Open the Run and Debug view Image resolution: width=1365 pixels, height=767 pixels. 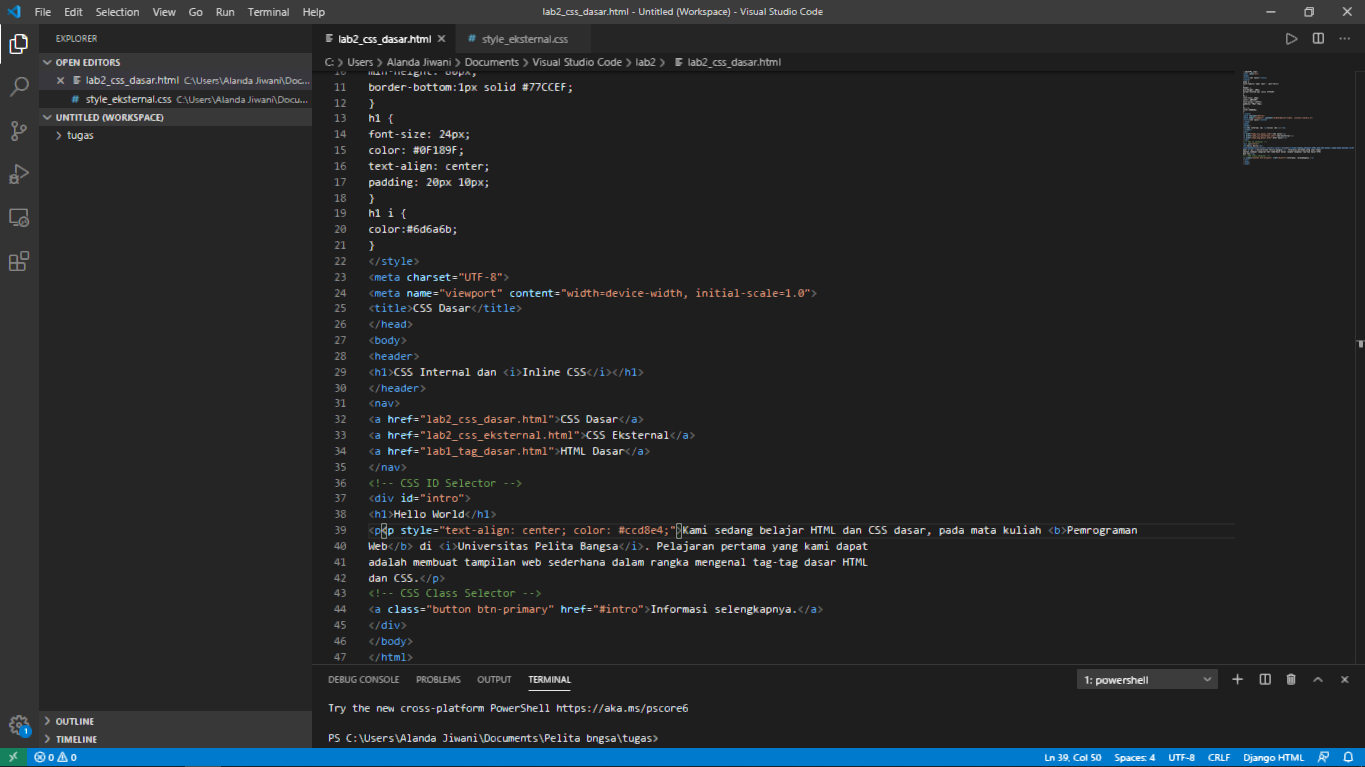point(19,174)
